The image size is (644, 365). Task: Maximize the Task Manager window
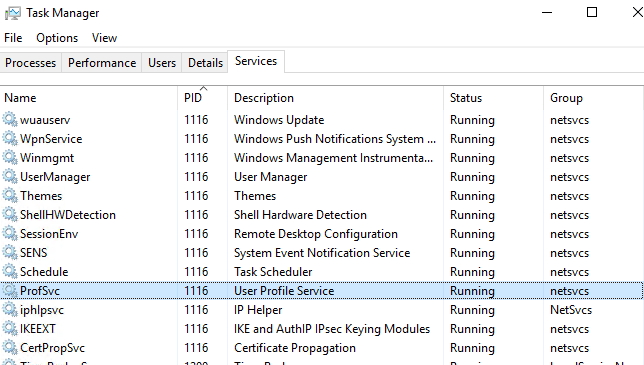[592, 12]
